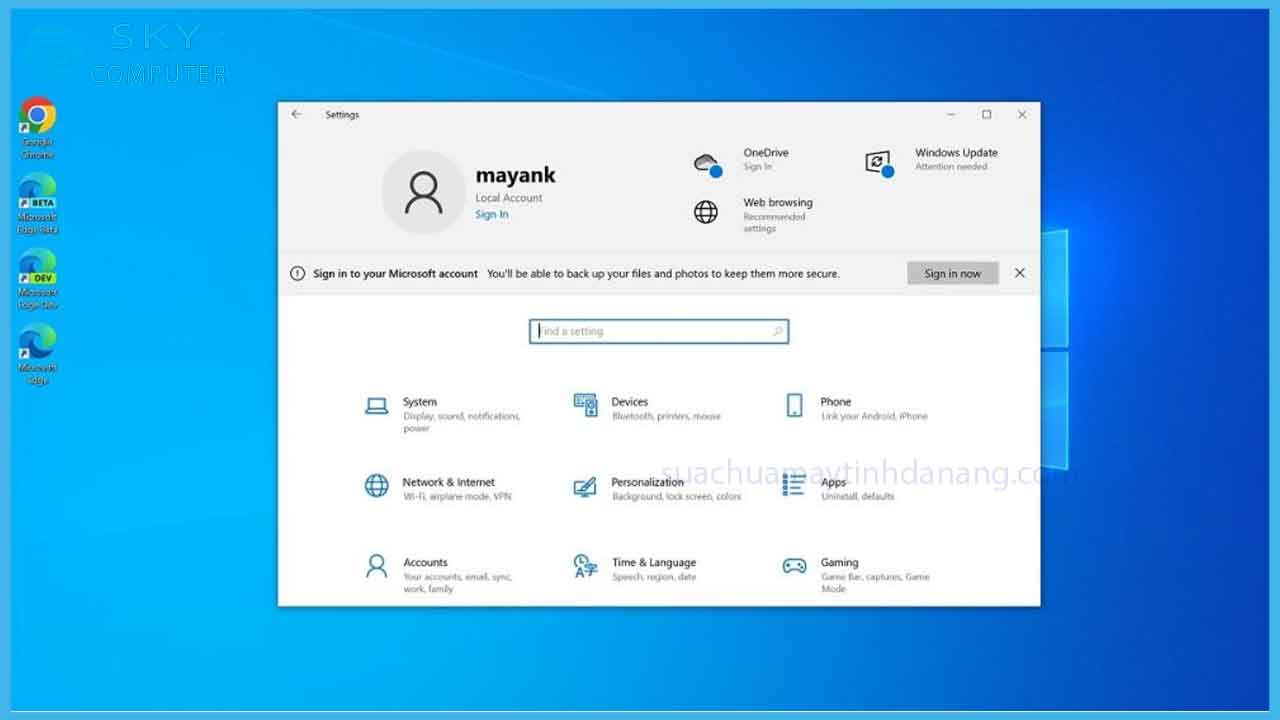This screenshot has width=1280, height=720.
Task: Open Accounts settings icon
Action: (376, 567)
